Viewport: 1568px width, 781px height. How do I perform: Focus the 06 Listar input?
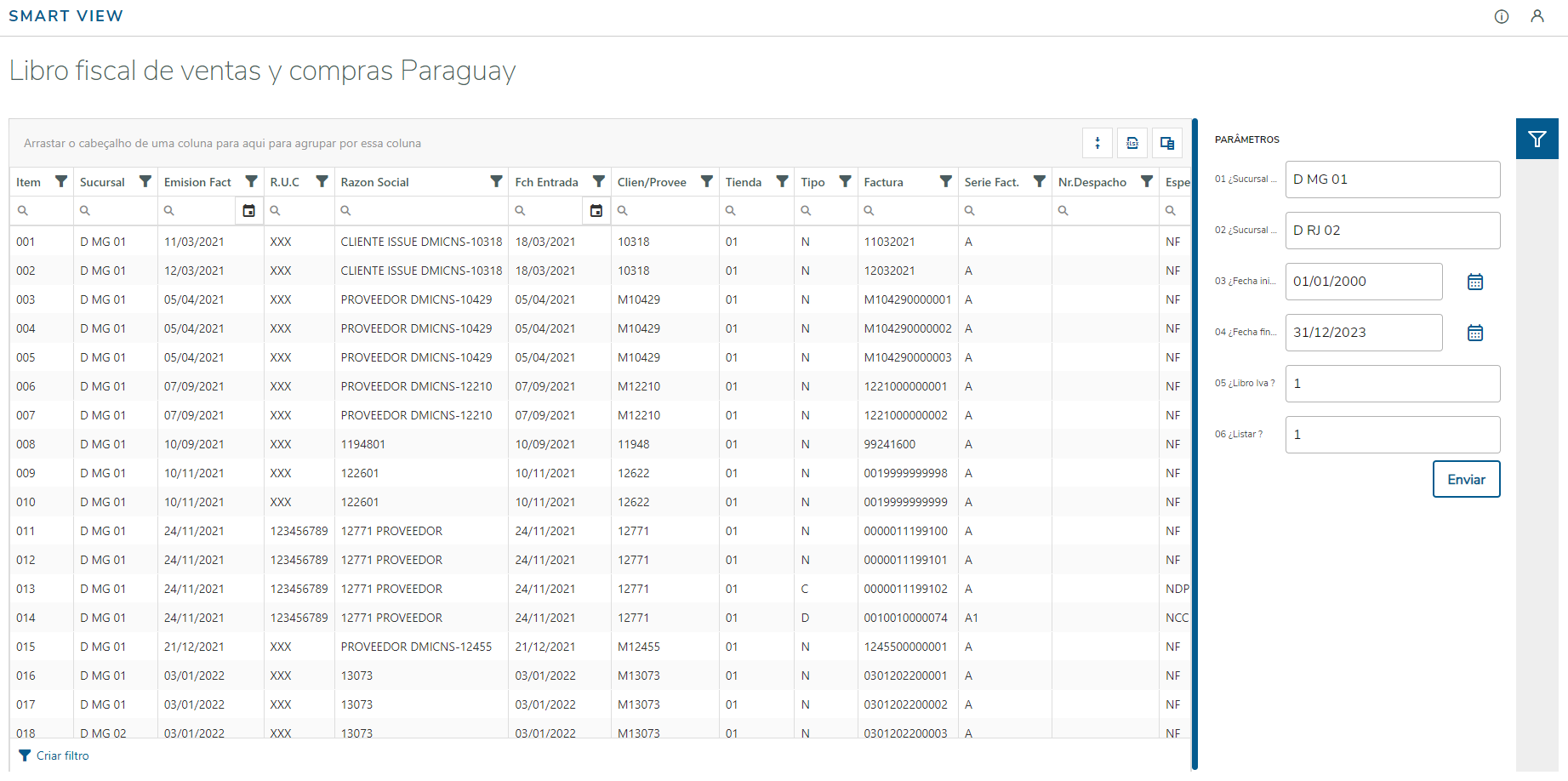[1393, 435]
